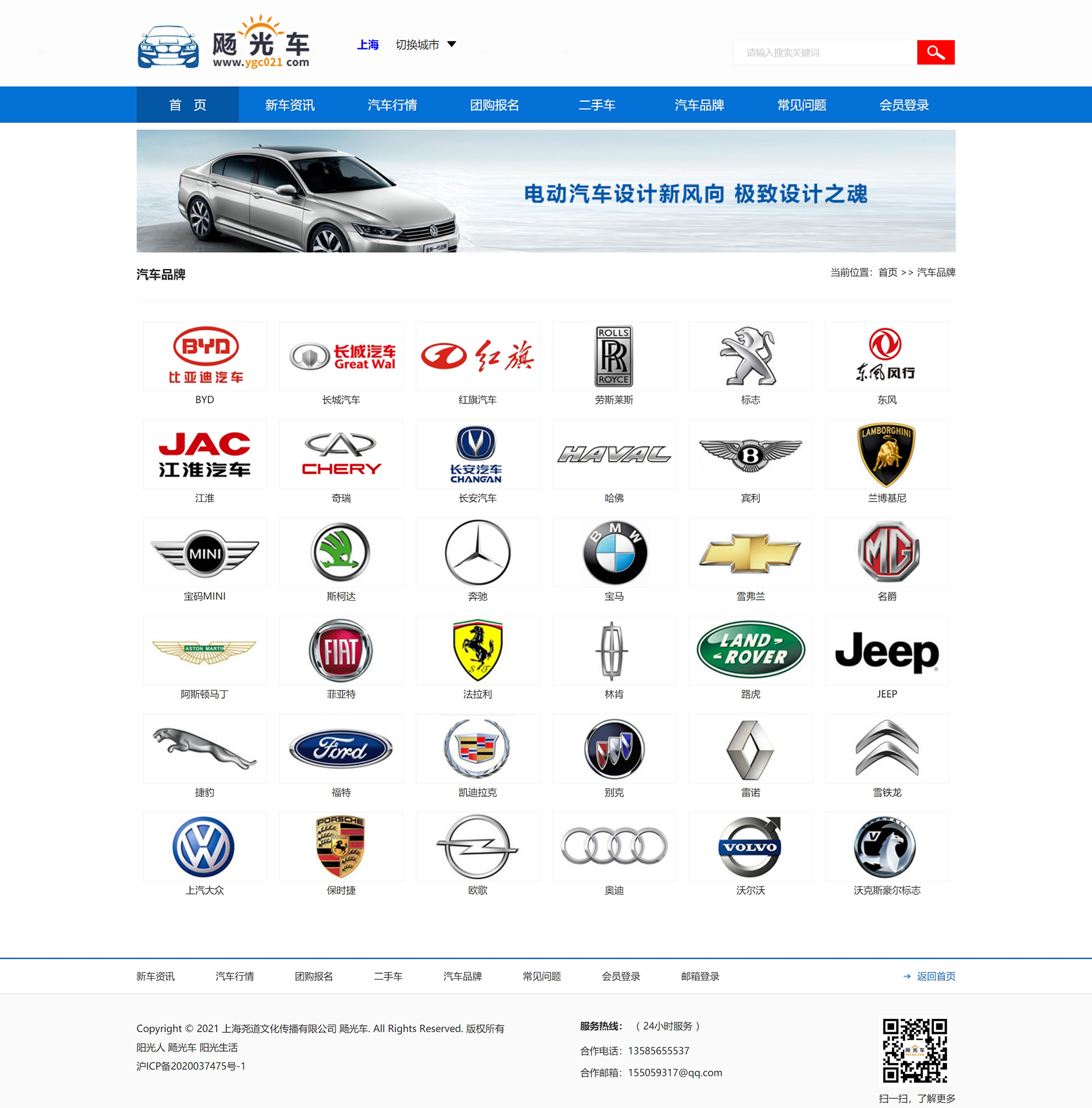Click the 上海 city link
The height and width of the screenshot is (1108, 1092).
[368, 45]
